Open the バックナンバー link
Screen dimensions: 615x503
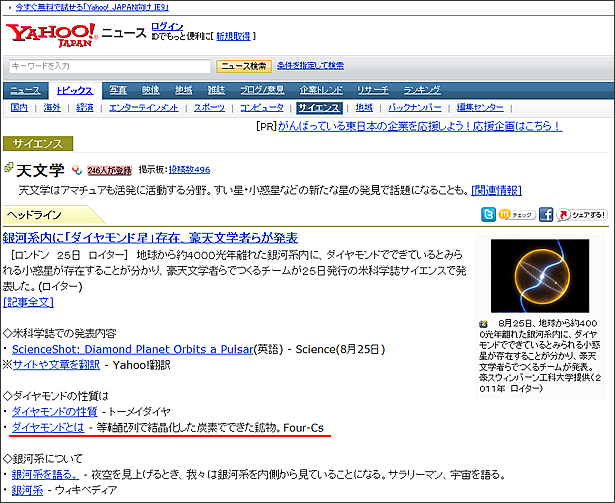click(415, 108)
